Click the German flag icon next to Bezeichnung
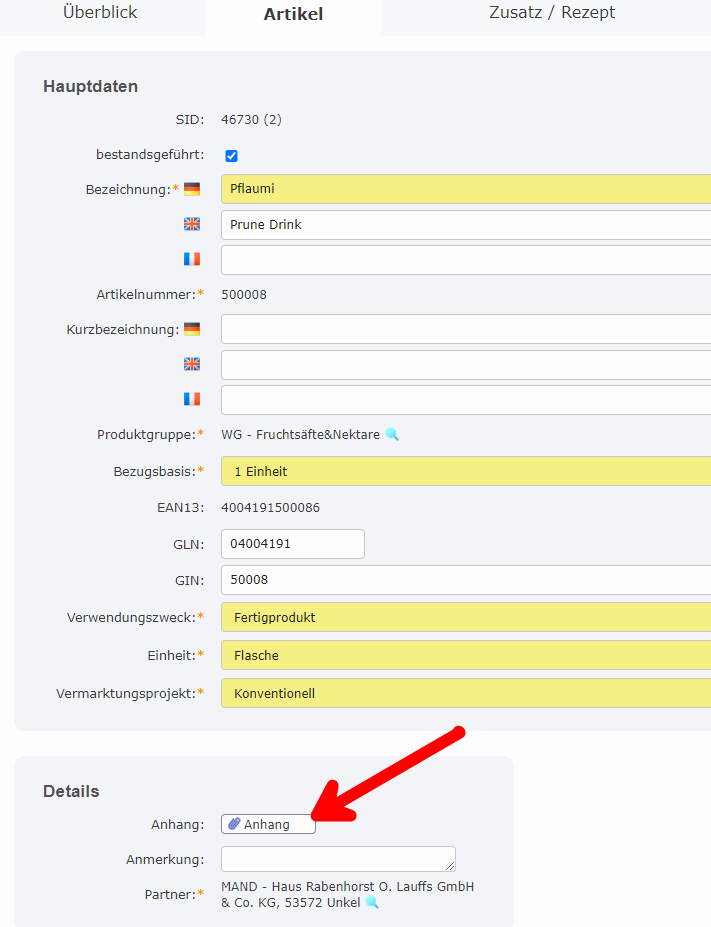711x927 pixels. tap(192, 189)
